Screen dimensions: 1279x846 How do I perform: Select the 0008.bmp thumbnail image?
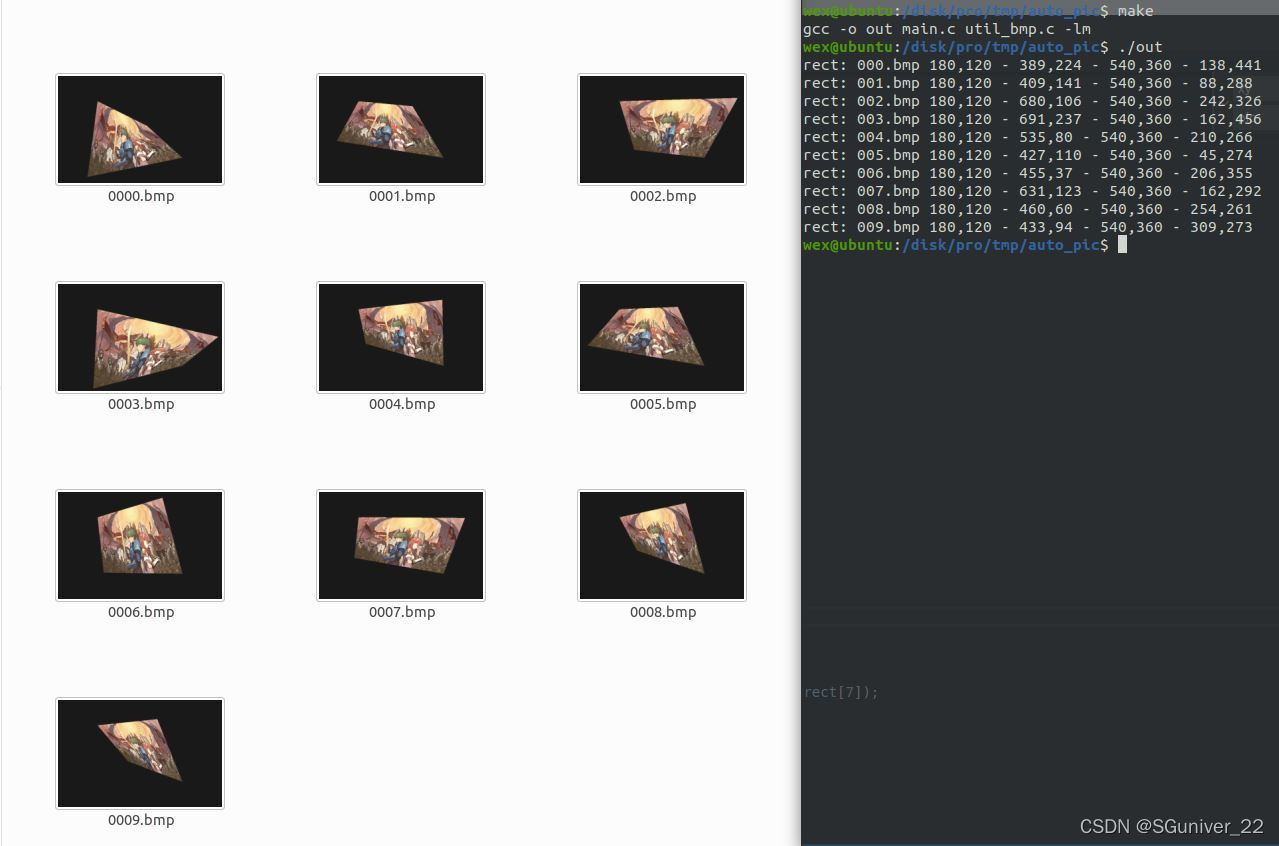pos(662,545)
